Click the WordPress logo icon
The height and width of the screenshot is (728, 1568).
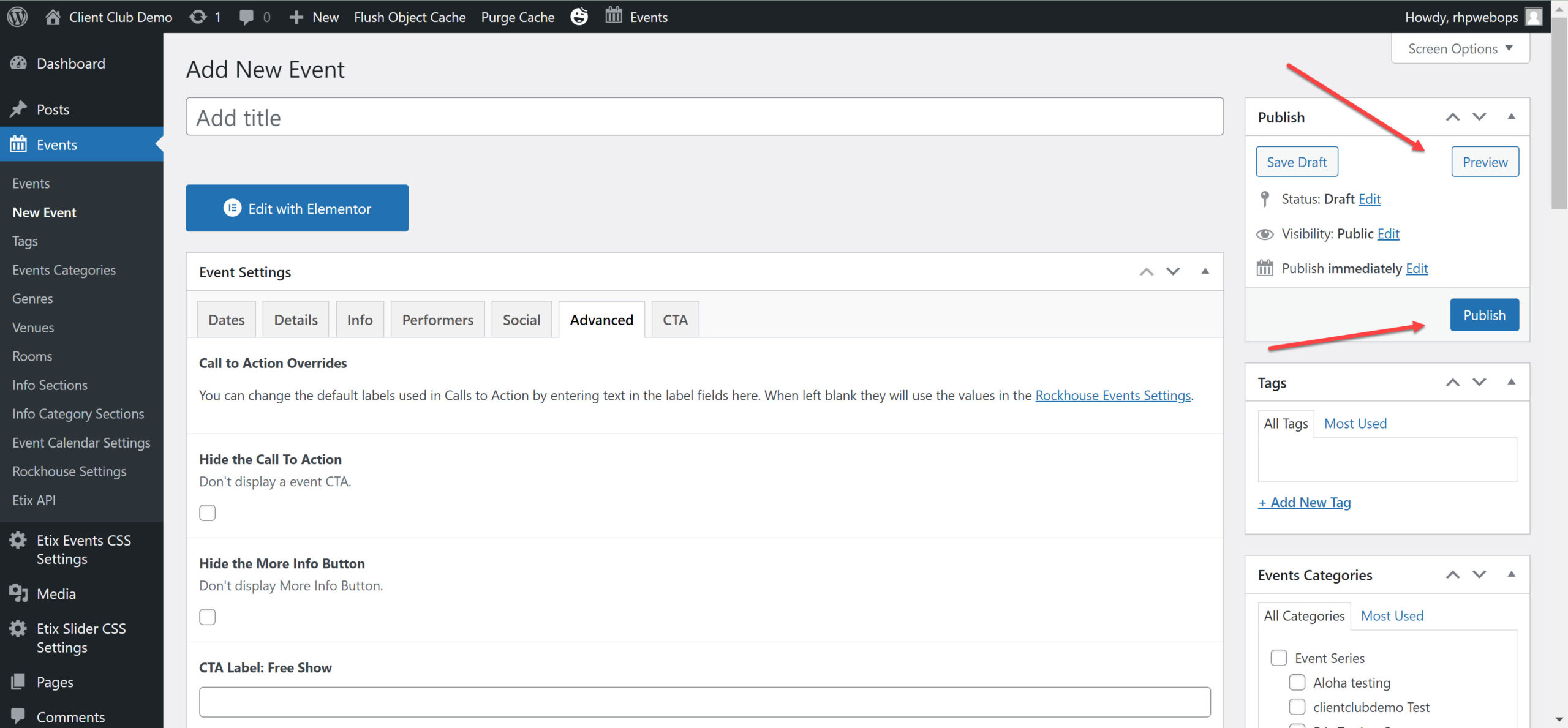click(x=17, y=17)
